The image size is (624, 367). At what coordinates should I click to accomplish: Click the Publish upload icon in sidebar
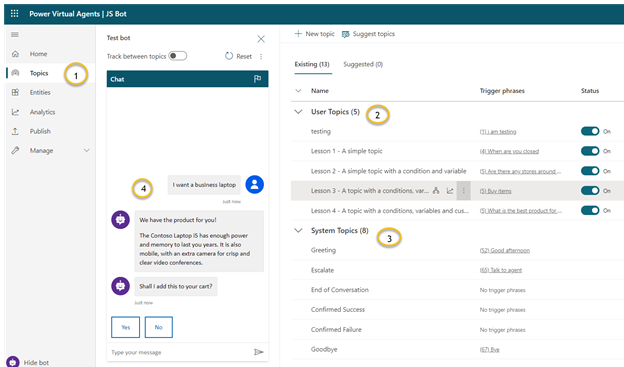point(15,131)
